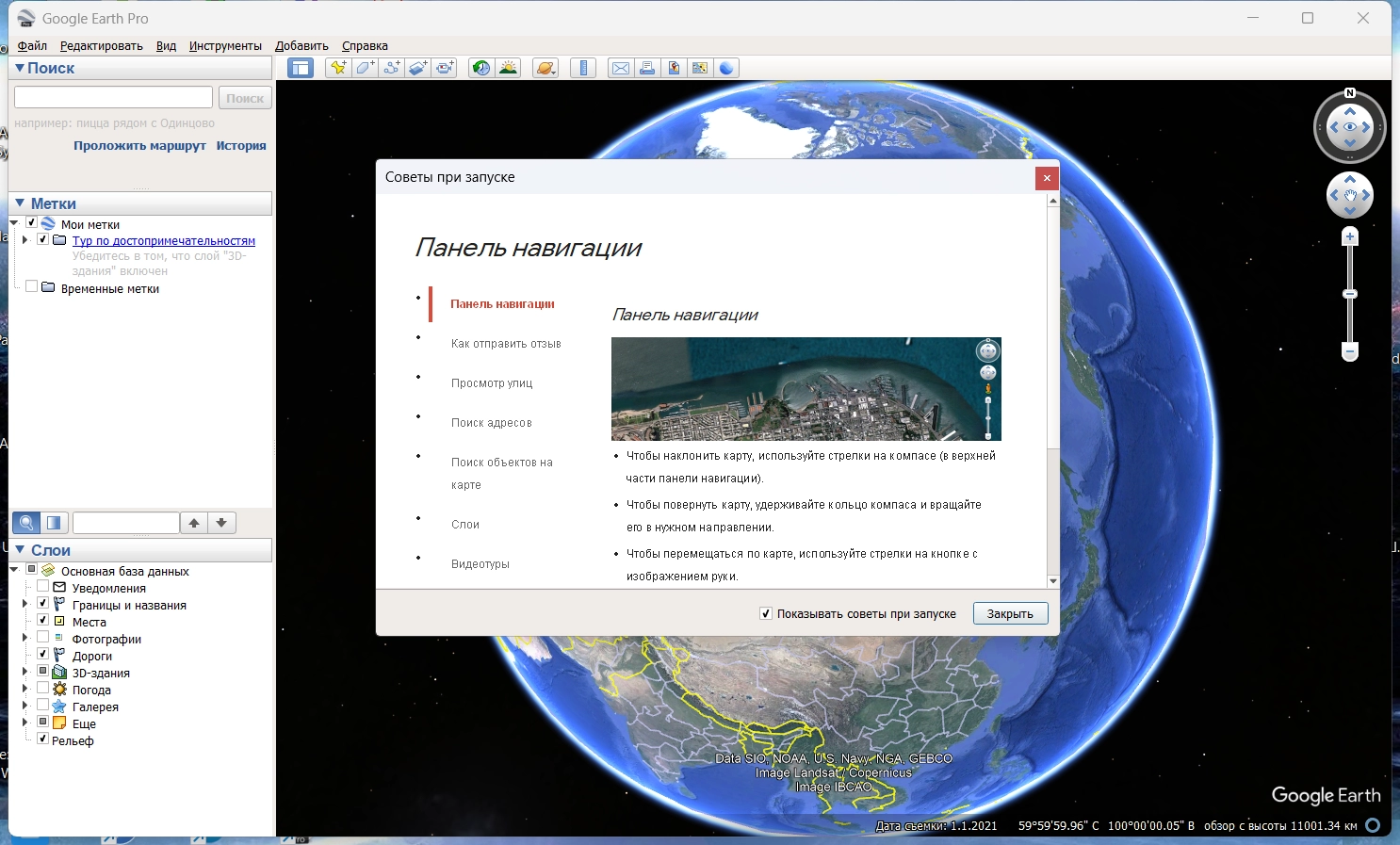Expand the 3D-здания layer tree
This screenshot has height=845, width=1400.
point(24,673)
